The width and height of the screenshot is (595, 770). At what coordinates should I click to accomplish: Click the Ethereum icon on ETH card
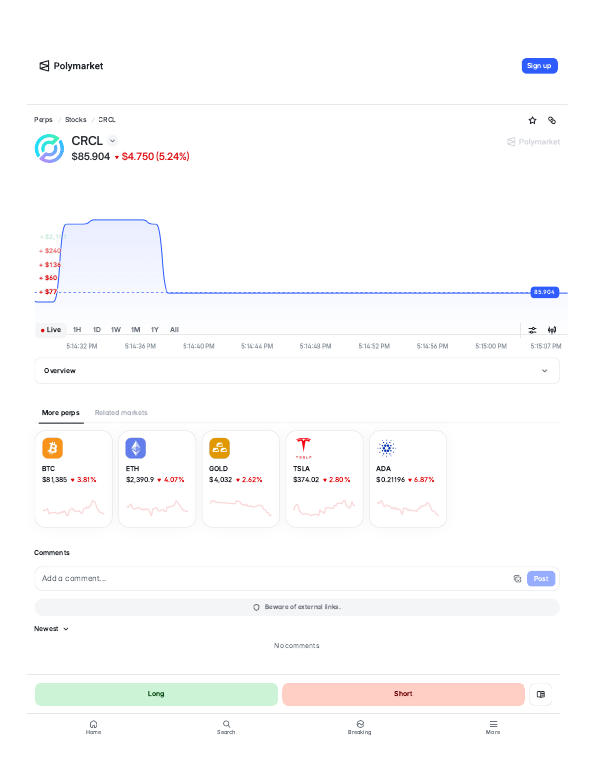[135, 448]
